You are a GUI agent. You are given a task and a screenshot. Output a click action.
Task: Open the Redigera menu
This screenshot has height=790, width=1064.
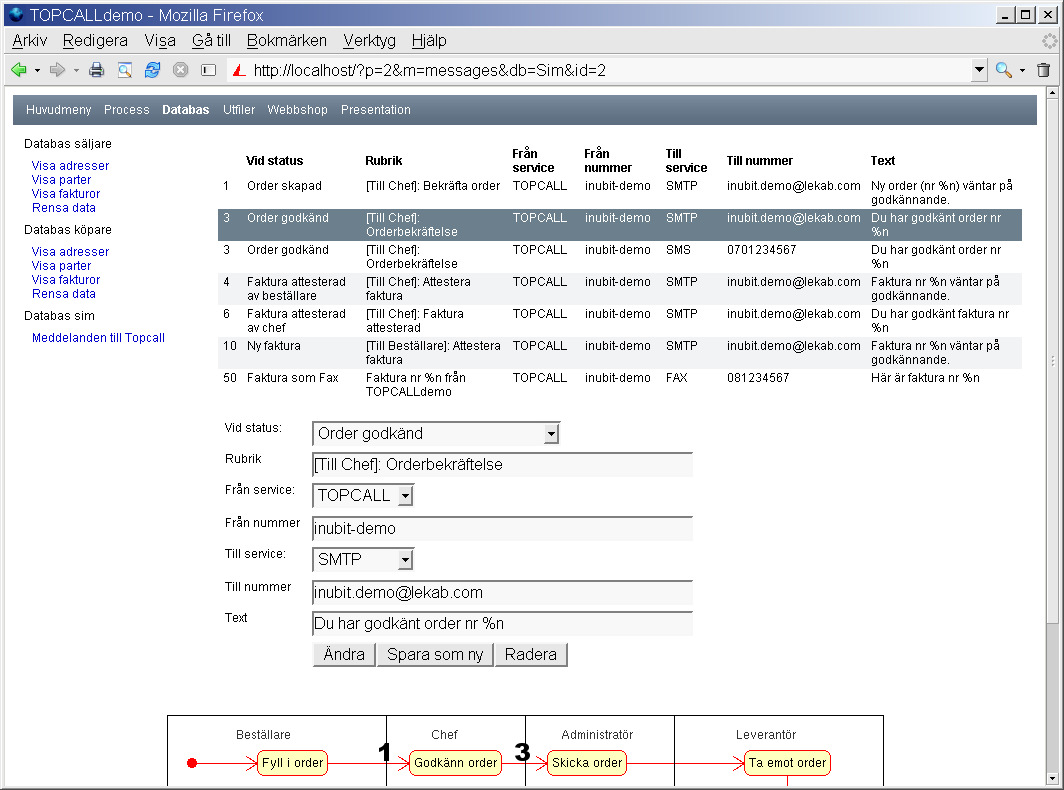coord(95,41)
